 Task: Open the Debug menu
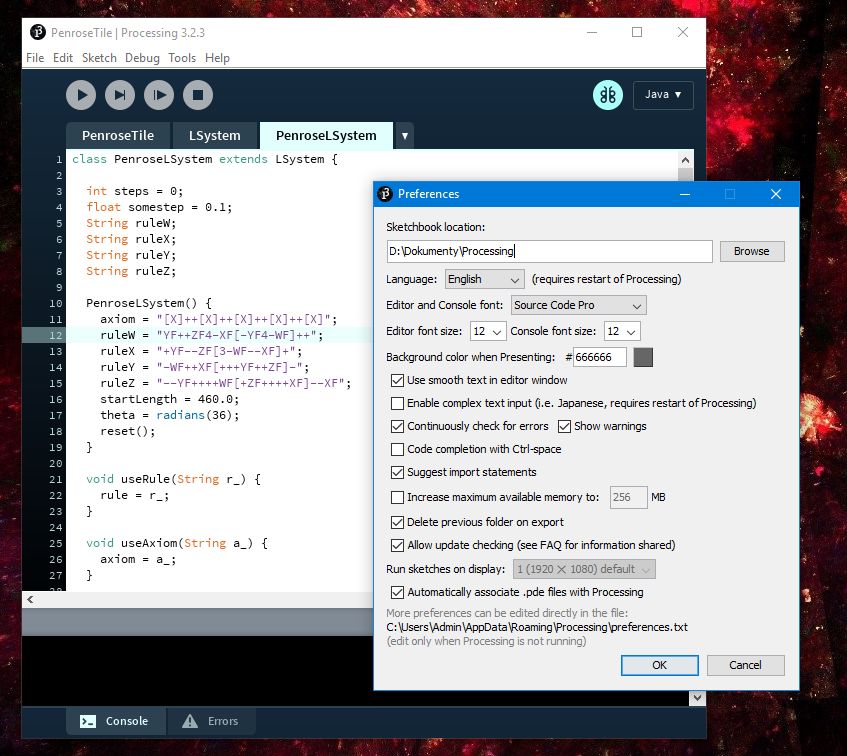click(142, 58)
